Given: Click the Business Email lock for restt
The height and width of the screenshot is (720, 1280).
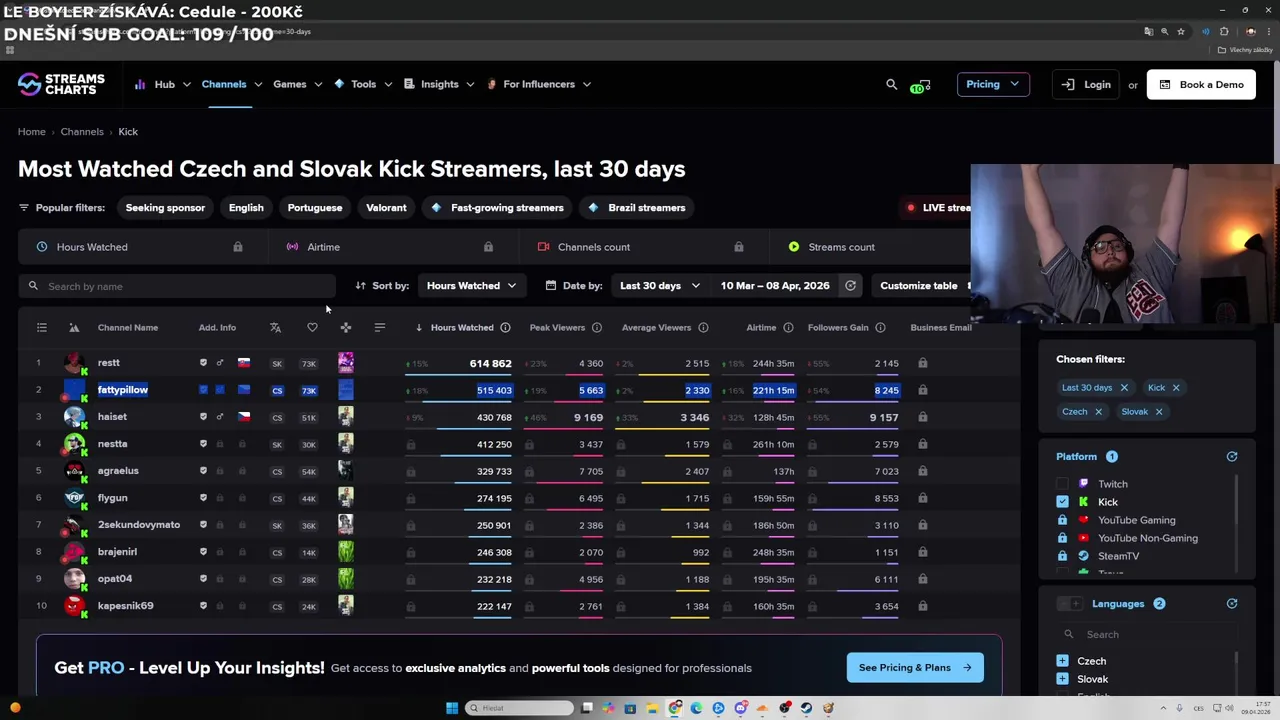Looking at the screenshot, I should 922,363.
